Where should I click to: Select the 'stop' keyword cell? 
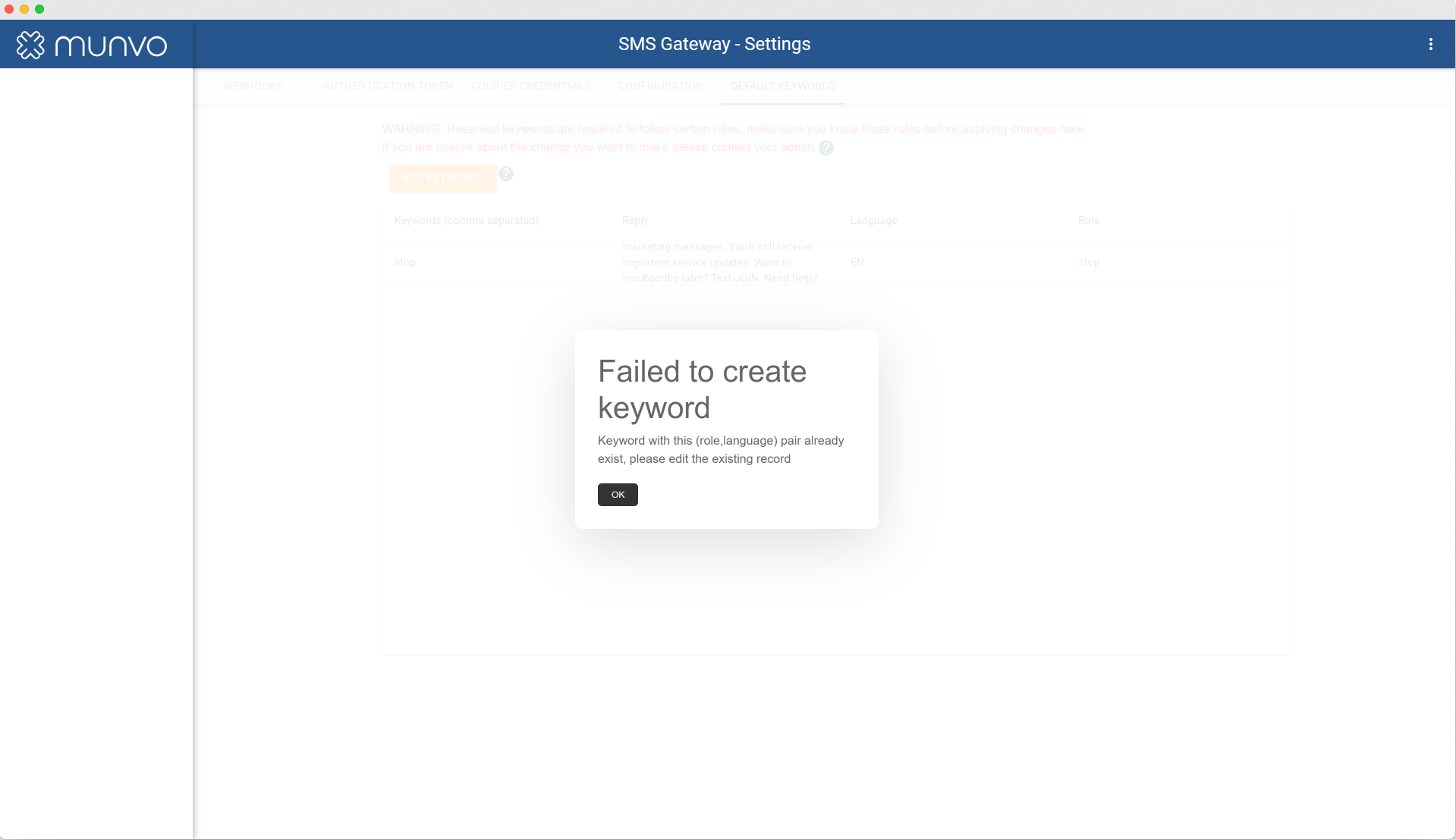point(405,263)
